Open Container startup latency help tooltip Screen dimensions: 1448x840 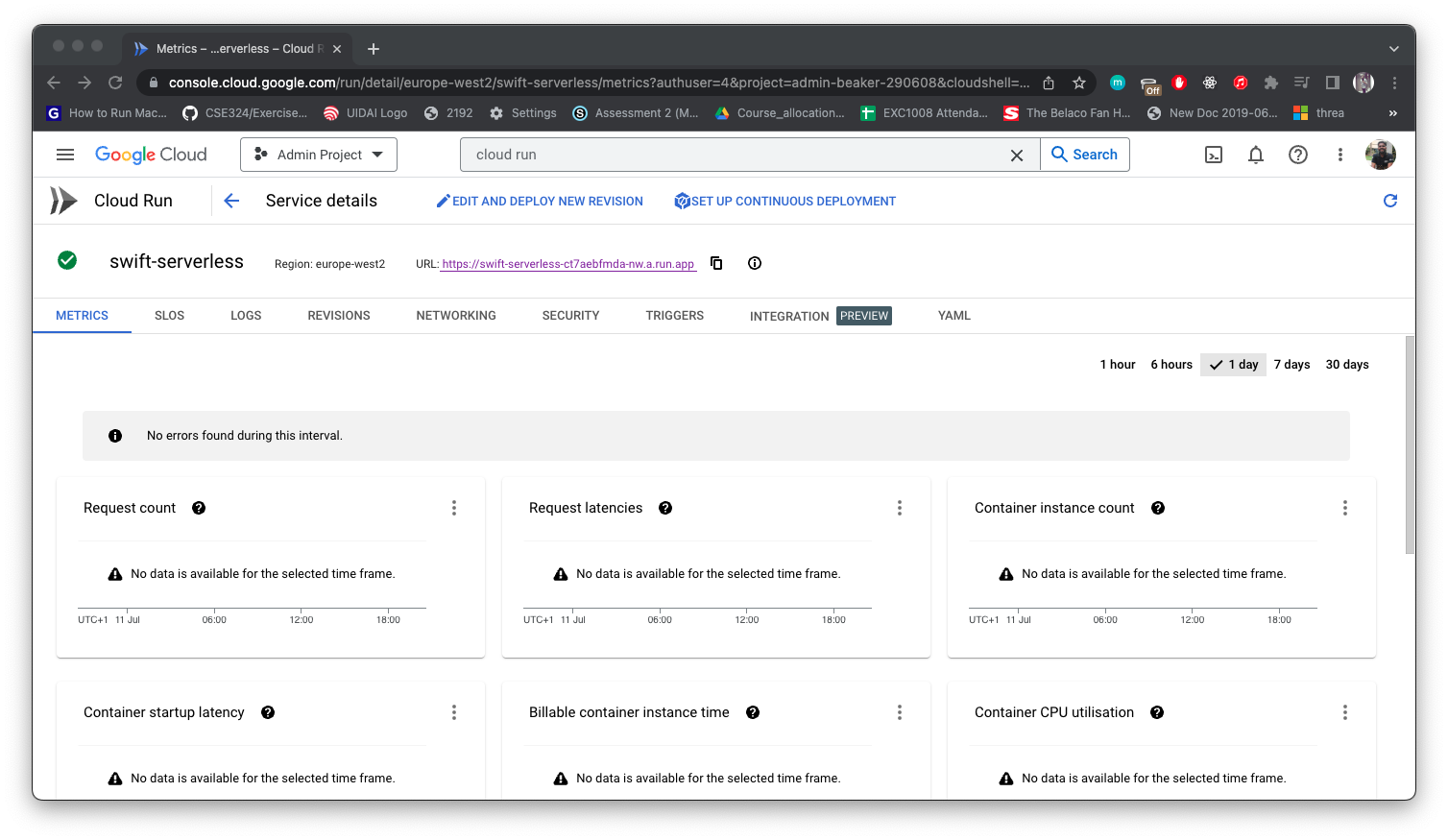click(268, 712)
